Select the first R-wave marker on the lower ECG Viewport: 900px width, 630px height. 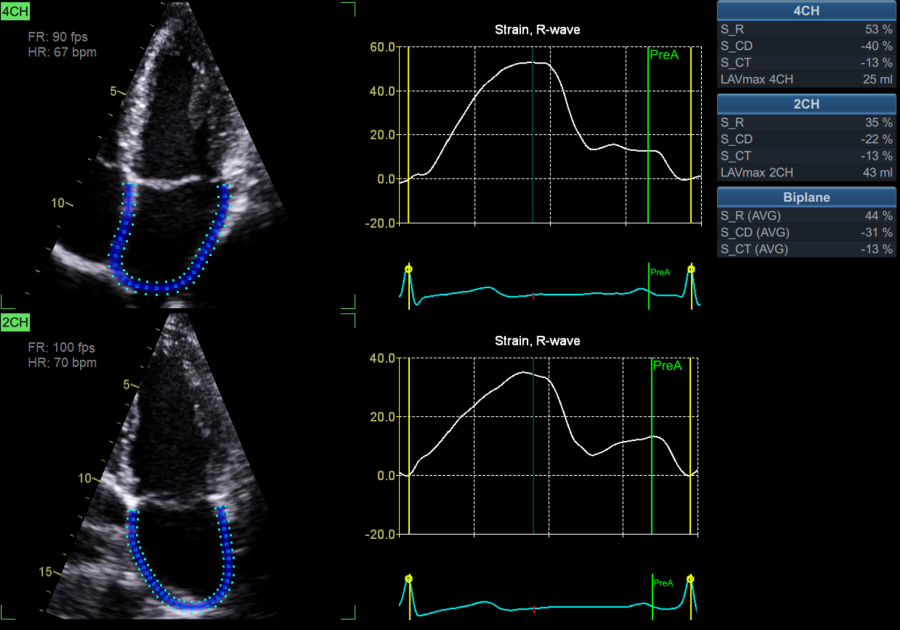(x=409, y=579)
